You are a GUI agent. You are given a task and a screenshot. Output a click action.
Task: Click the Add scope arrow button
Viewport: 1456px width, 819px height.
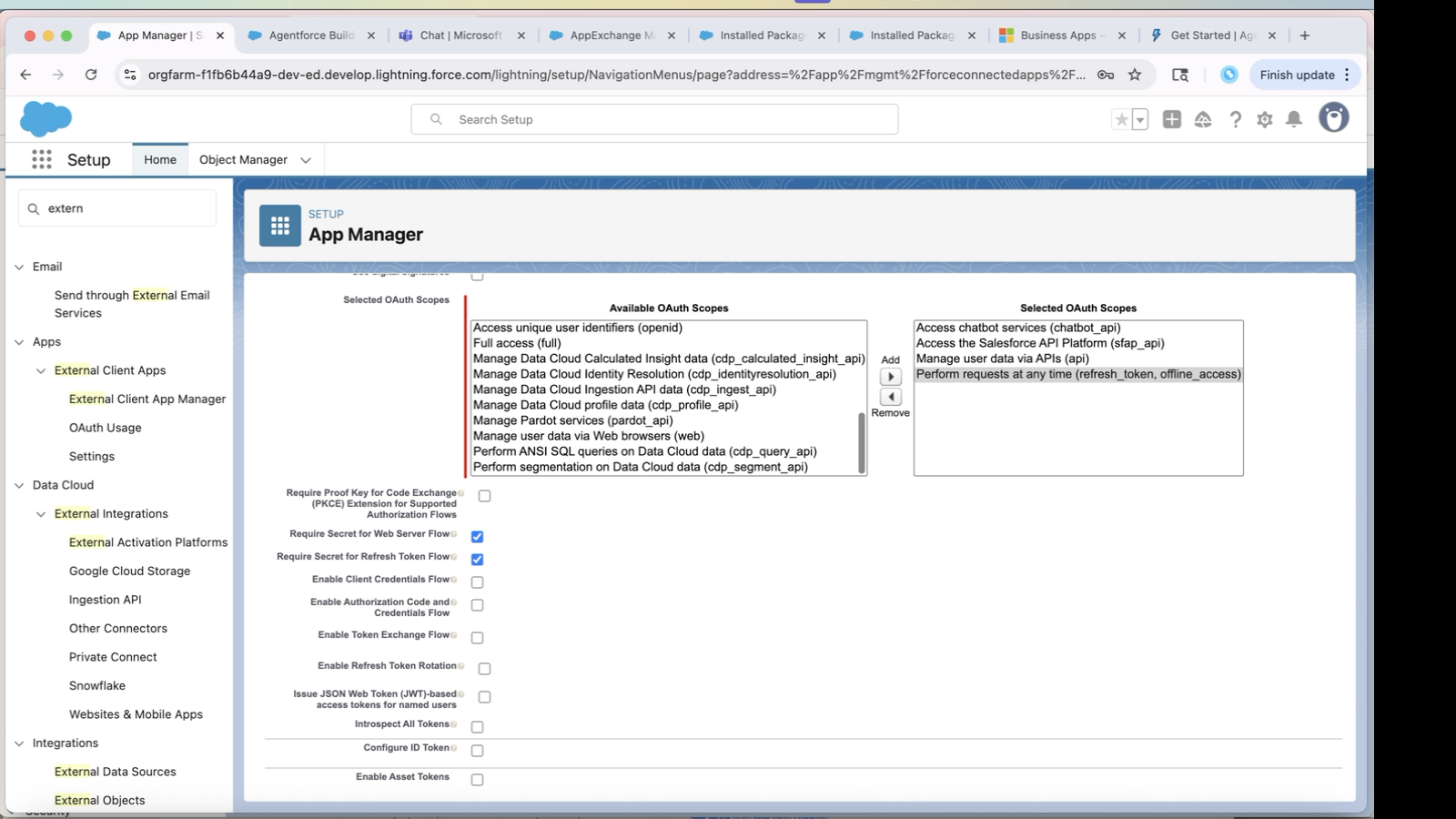point(891,377)
